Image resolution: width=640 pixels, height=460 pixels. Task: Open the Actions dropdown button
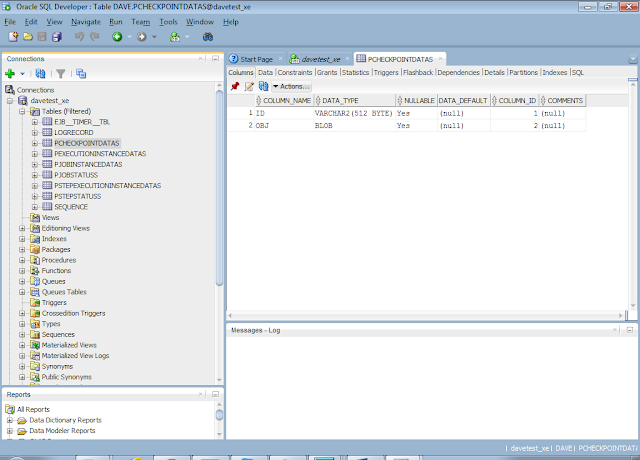tap(291, 86)
